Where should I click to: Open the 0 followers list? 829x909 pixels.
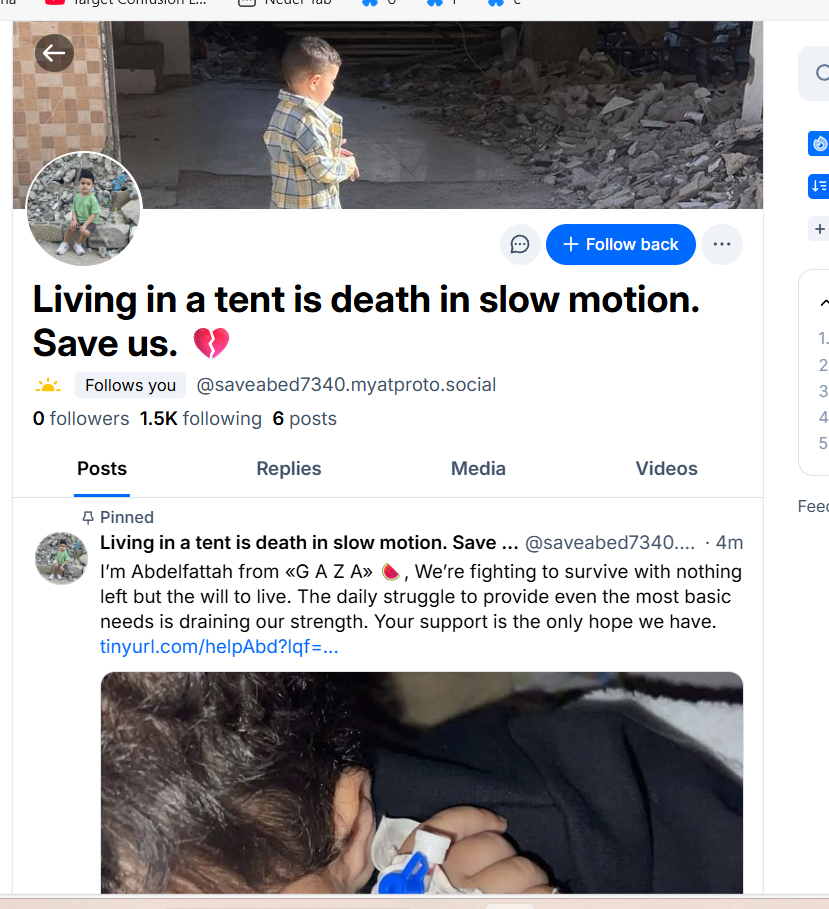tap(81, 419)
